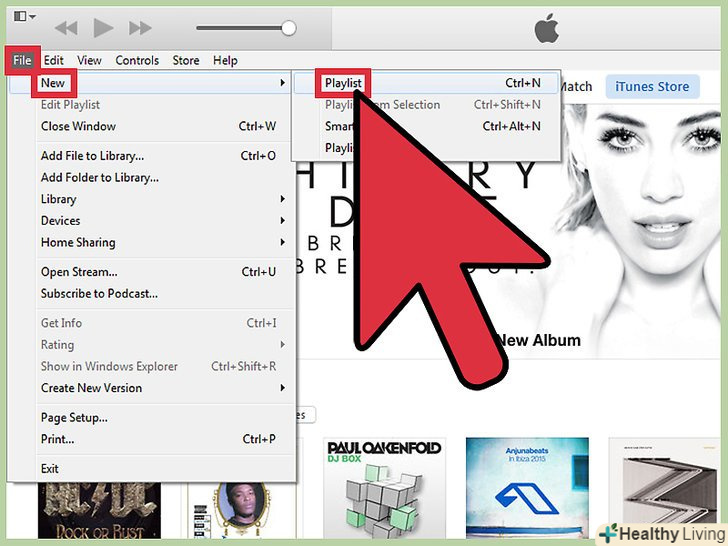Switch to the Match tab

577,86
